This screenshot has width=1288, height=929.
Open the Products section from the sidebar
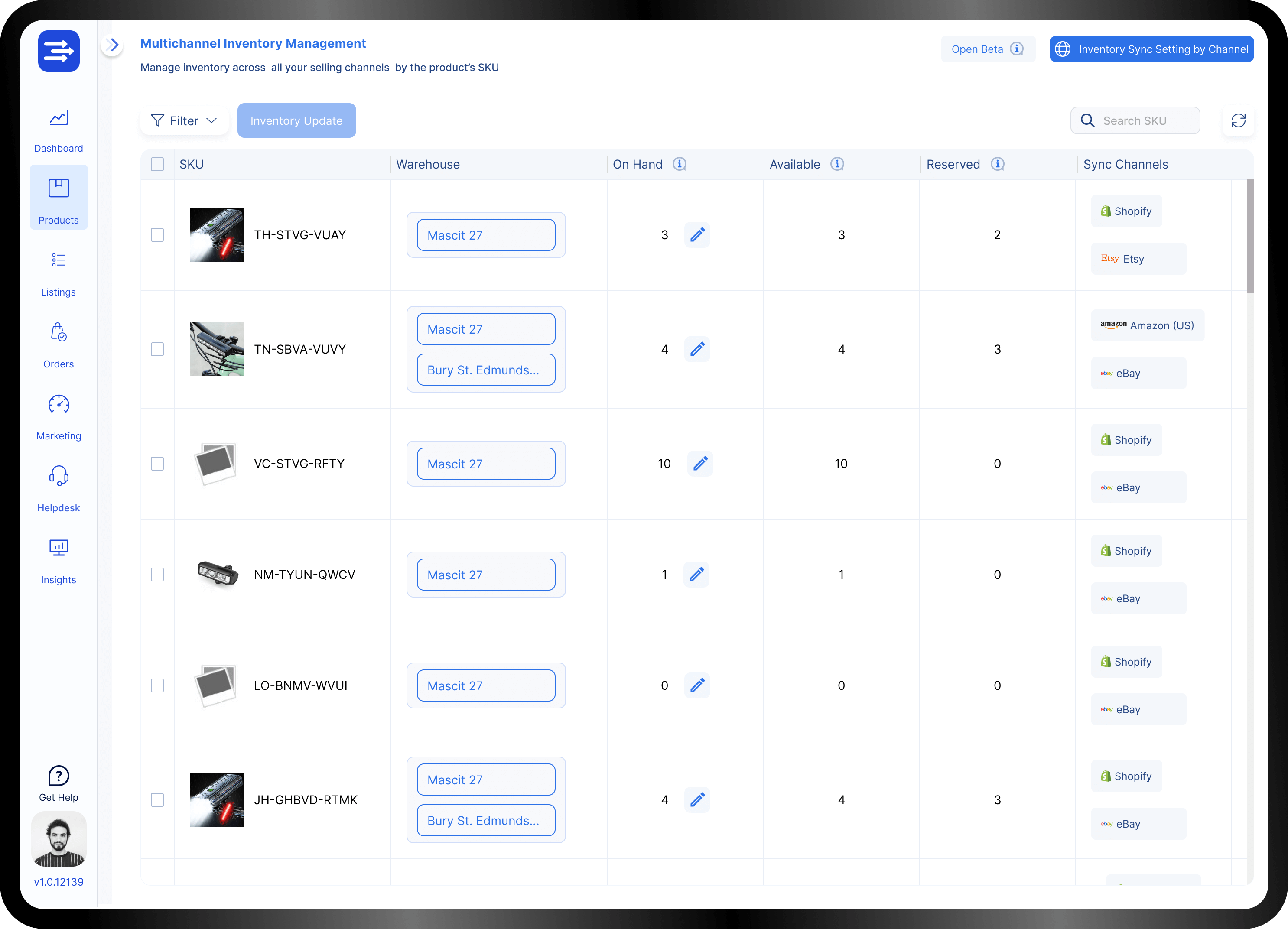pos(59,197)
